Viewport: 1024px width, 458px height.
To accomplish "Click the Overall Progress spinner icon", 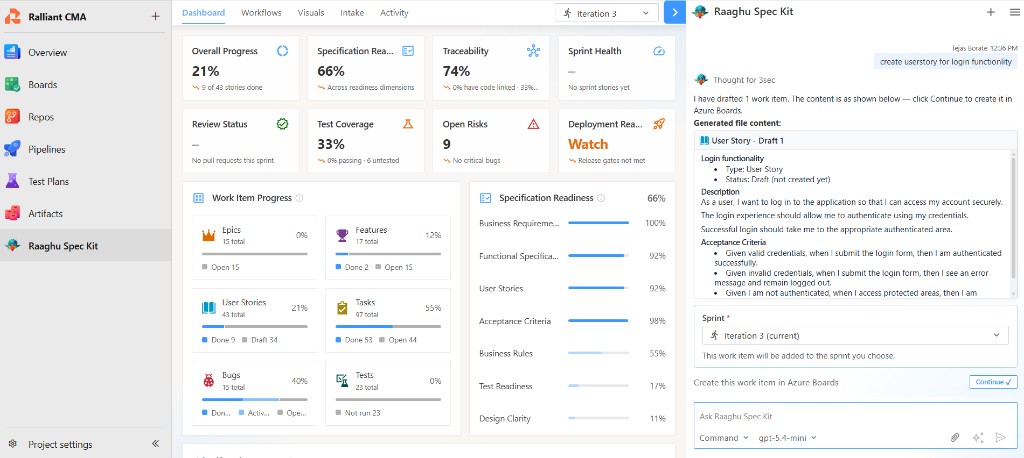I will 282,51.
